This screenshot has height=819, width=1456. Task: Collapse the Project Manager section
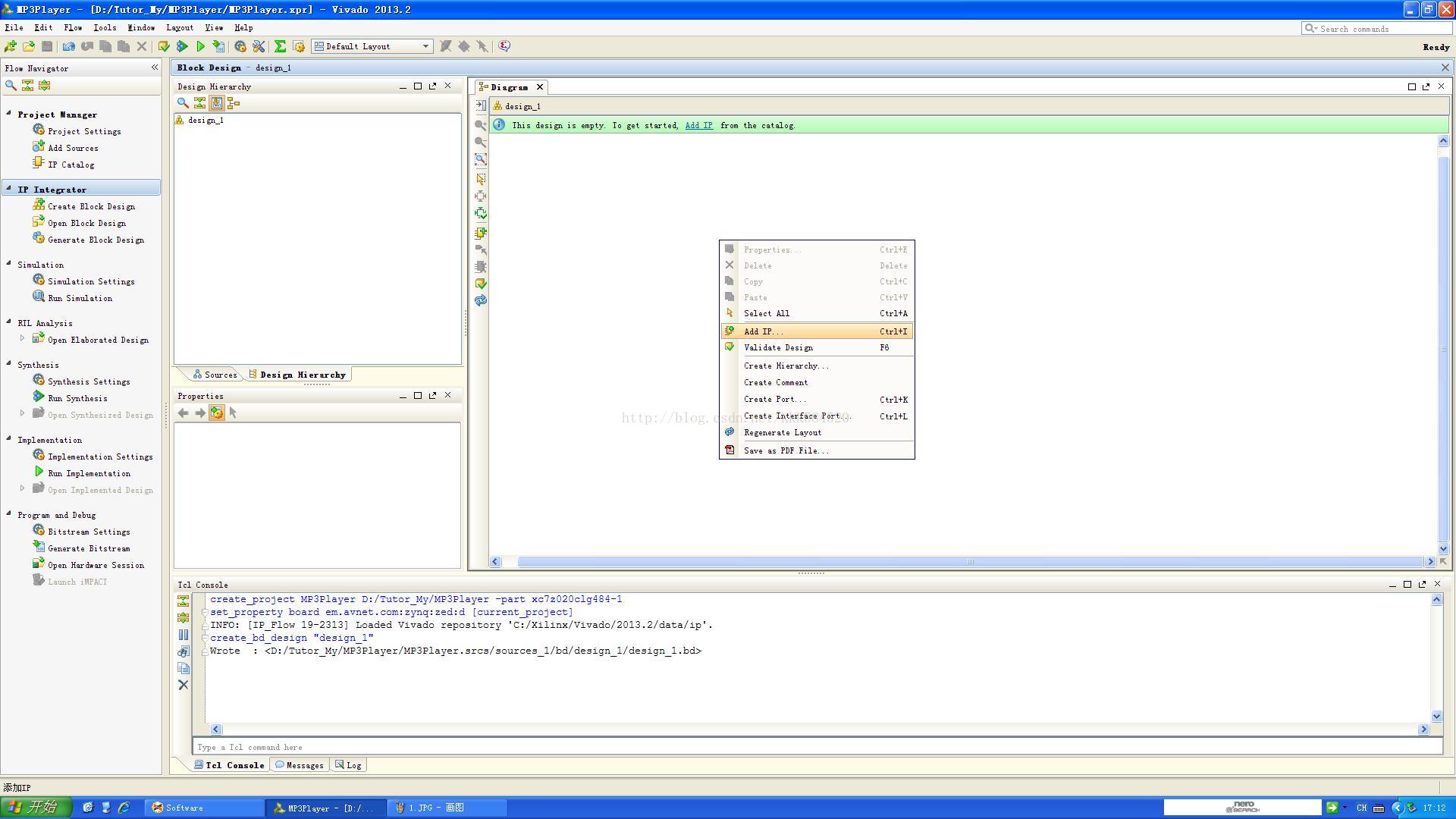(x=9, y=114)
